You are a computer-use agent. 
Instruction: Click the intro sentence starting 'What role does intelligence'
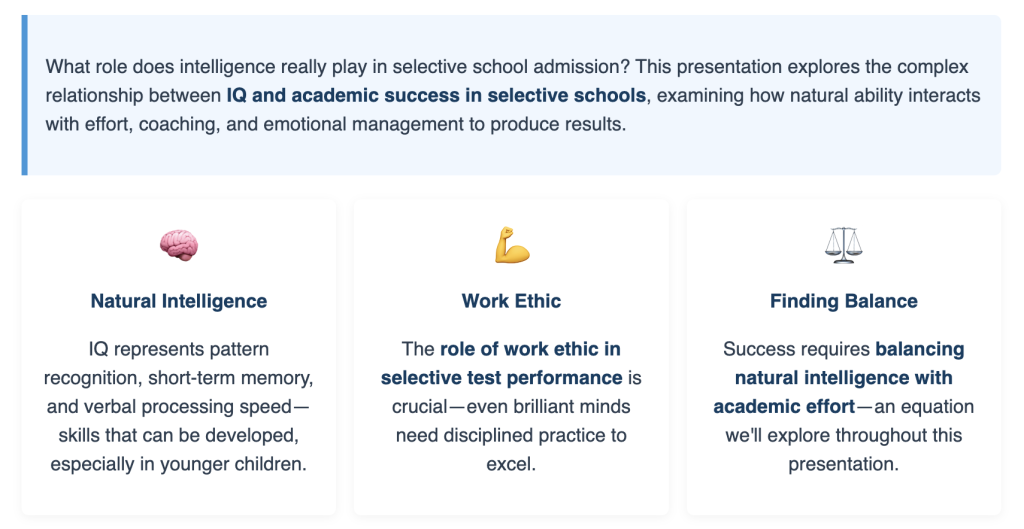[x=338, y=67]
